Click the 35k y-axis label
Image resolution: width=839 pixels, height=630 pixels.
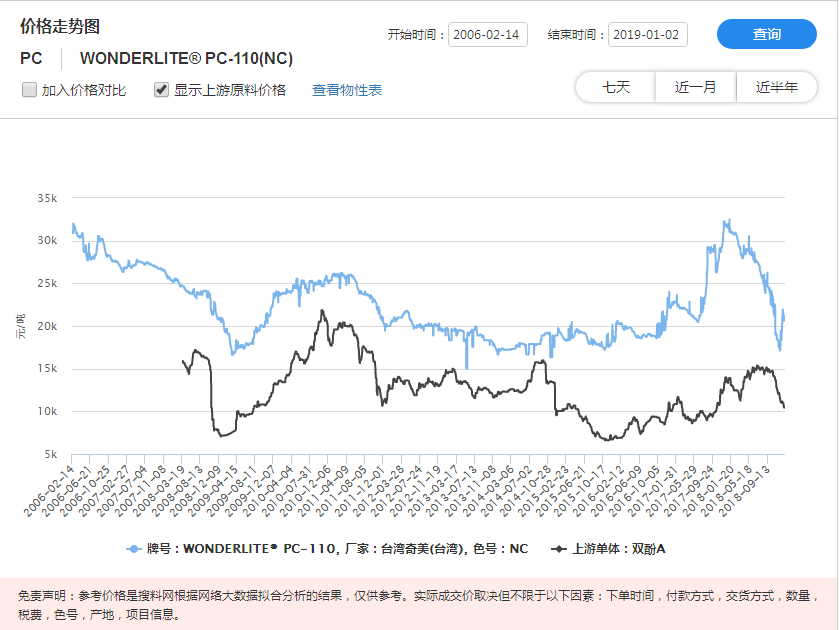47,198
